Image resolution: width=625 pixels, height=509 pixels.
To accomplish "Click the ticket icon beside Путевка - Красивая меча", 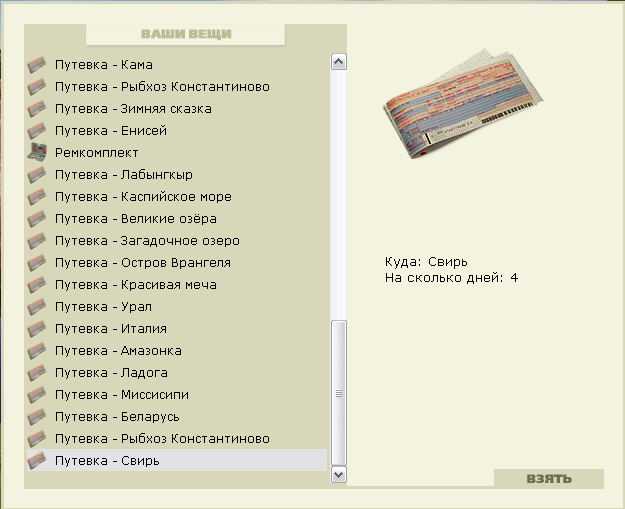I will 37,285.
